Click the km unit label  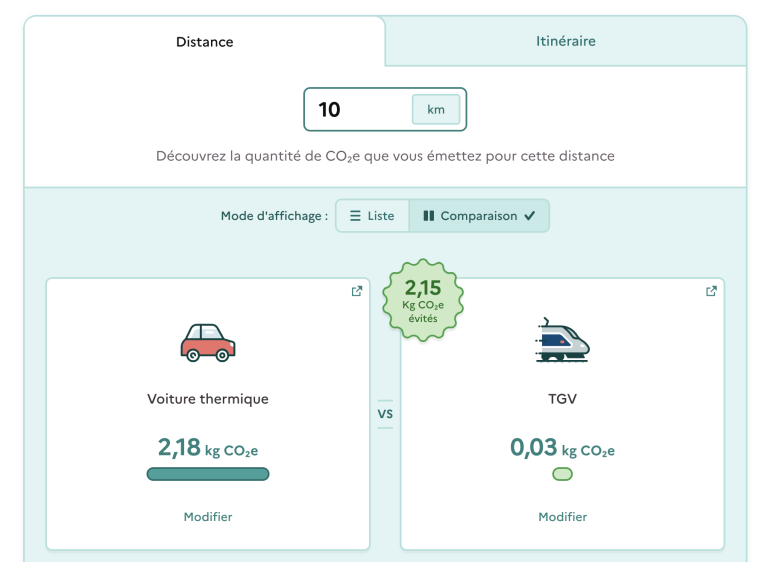tap(435, 109)
